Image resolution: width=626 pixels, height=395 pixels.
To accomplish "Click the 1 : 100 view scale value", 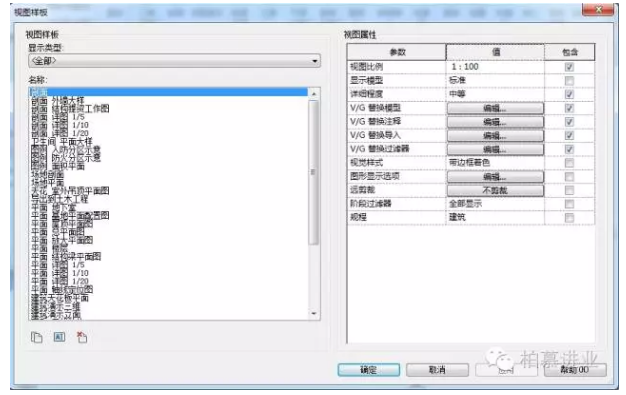I will click(465, 67).
